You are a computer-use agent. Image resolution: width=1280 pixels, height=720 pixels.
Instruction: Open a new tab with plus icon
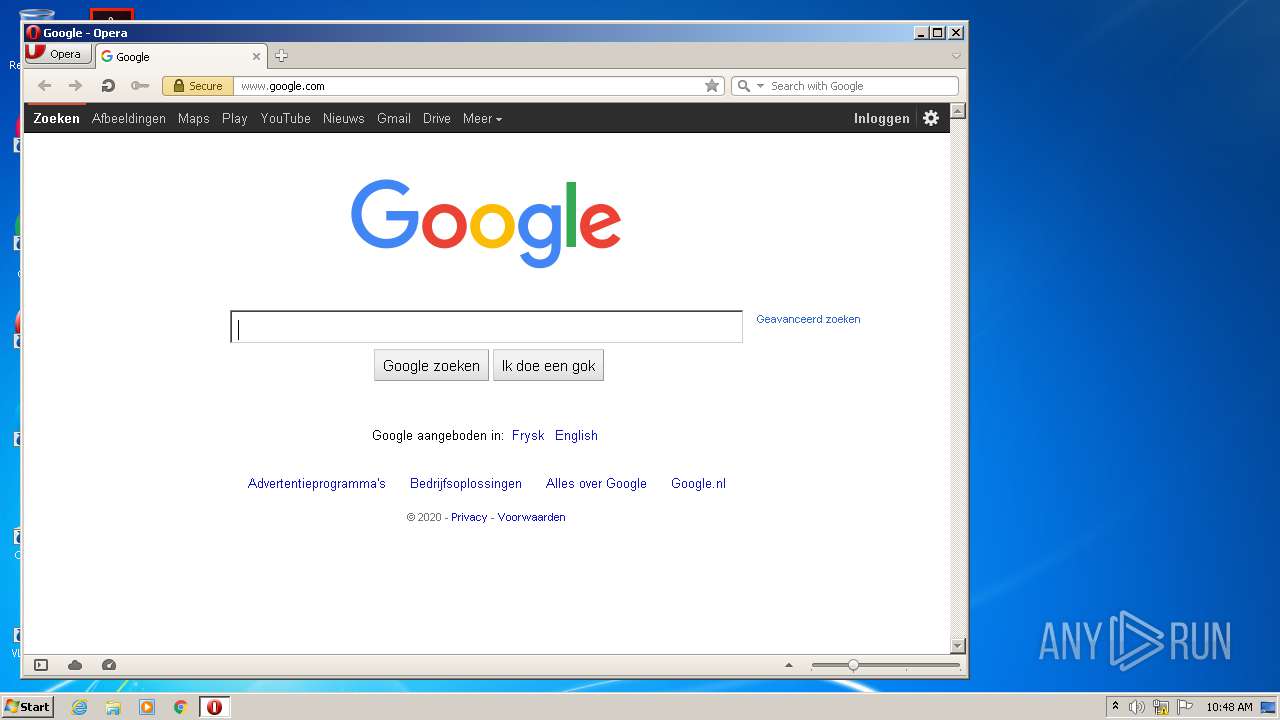point(281,56)
